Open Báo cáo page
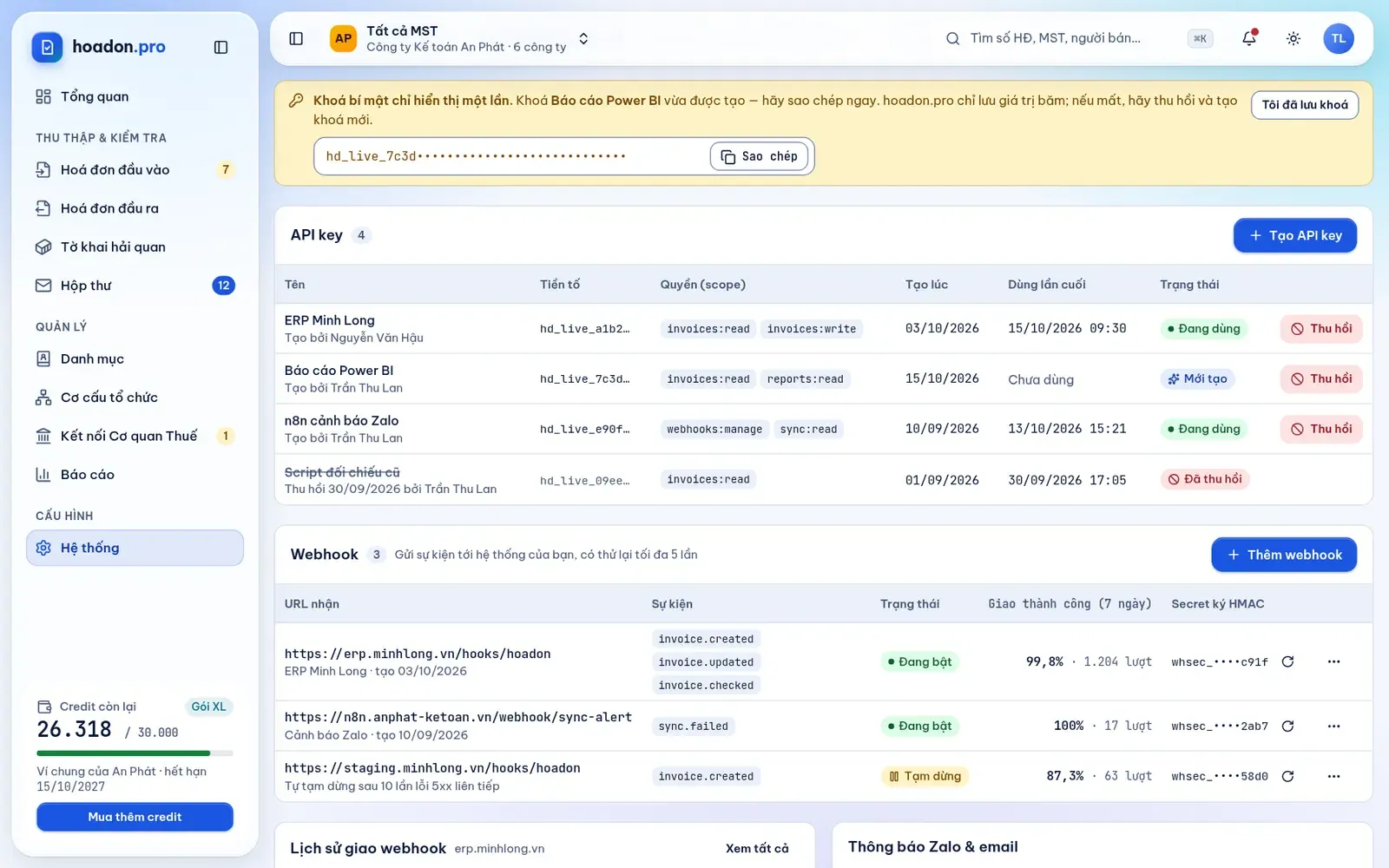The height and width of the screenshot is (868, 1389). tap(135, 475)
